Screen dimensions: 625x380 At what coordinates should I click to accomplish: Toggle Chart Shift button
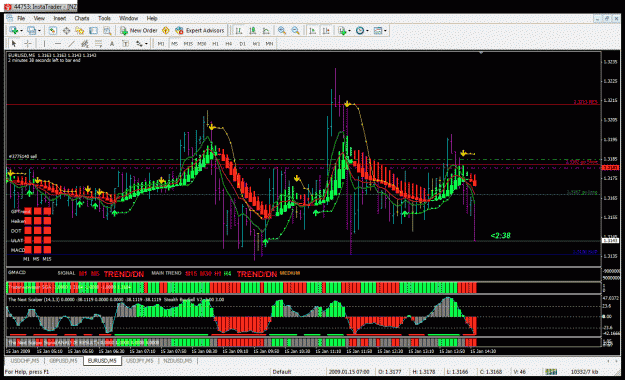click(326, 30)
